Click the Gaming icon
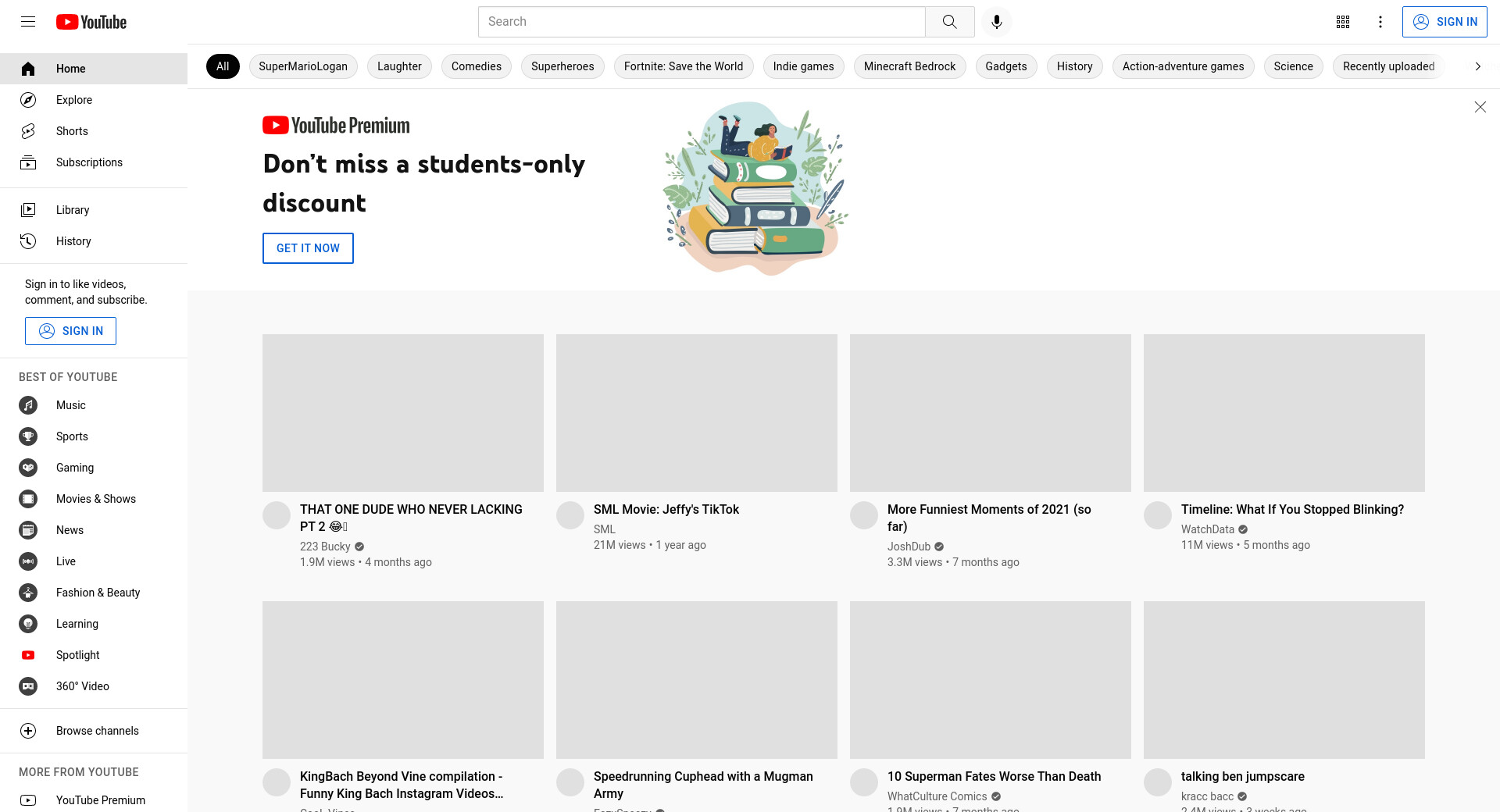The image size is (1500, 812). 28,468
